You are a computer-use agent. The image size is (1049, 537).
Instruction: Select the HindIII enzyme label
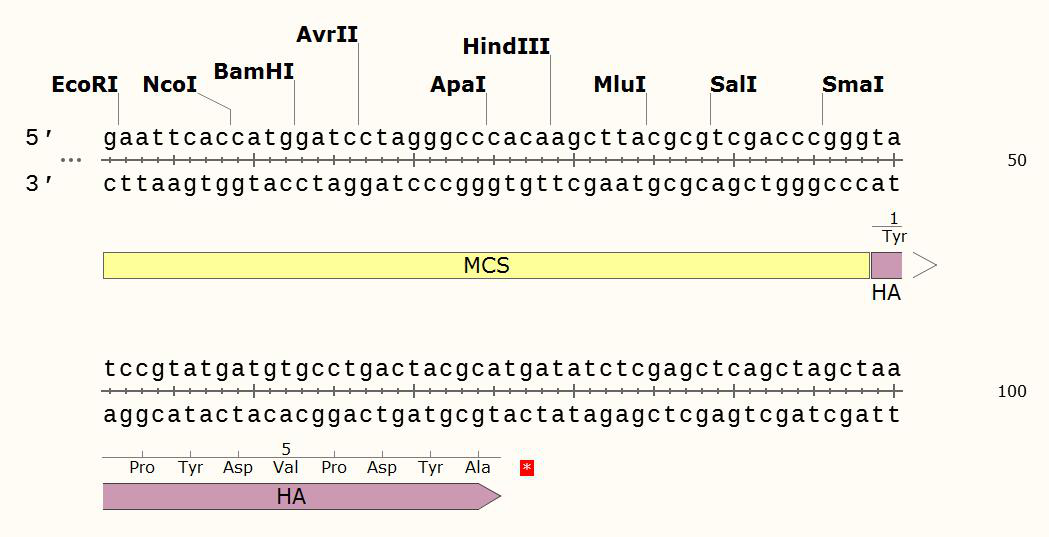(506, 47)
